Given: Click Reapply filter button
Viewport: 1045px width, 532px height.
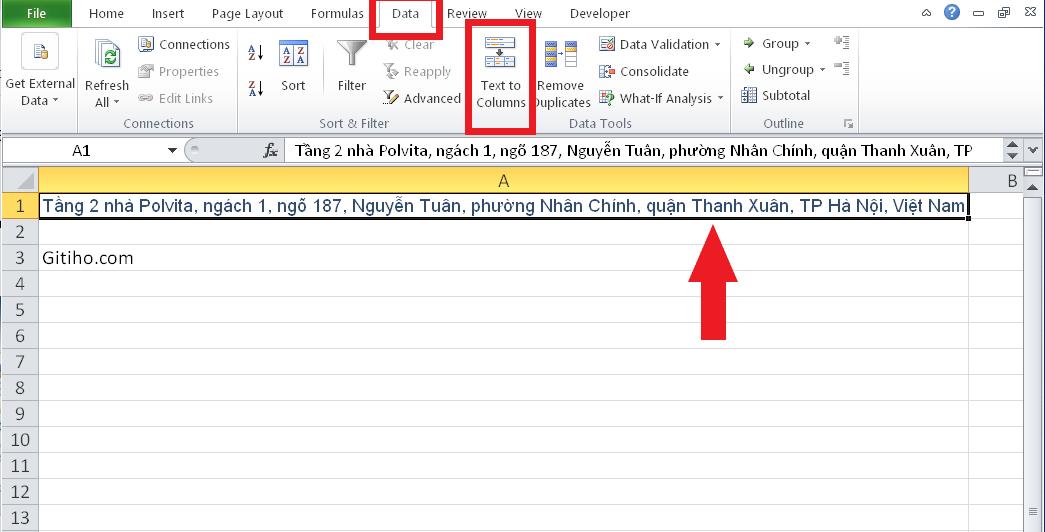Looking at the screenshot, I should [x=417, y=71].
